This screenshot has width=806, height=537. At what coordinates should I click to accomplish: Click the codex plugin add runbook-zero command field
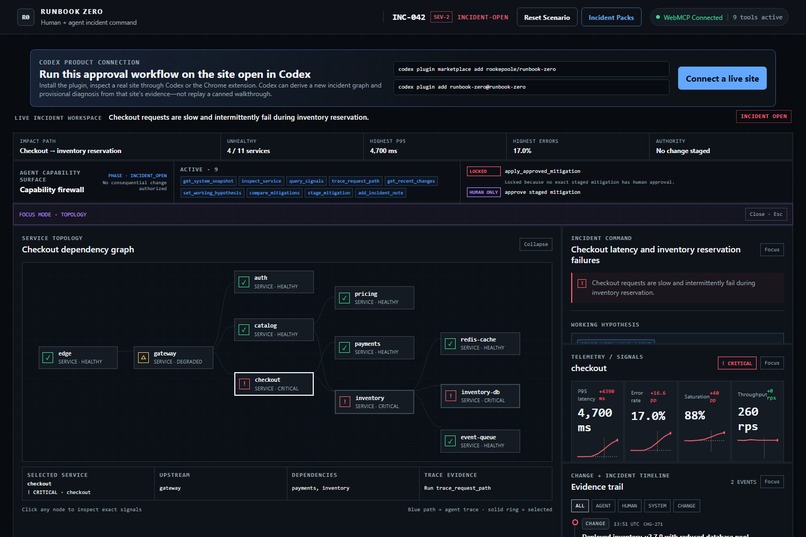[532, 87]
